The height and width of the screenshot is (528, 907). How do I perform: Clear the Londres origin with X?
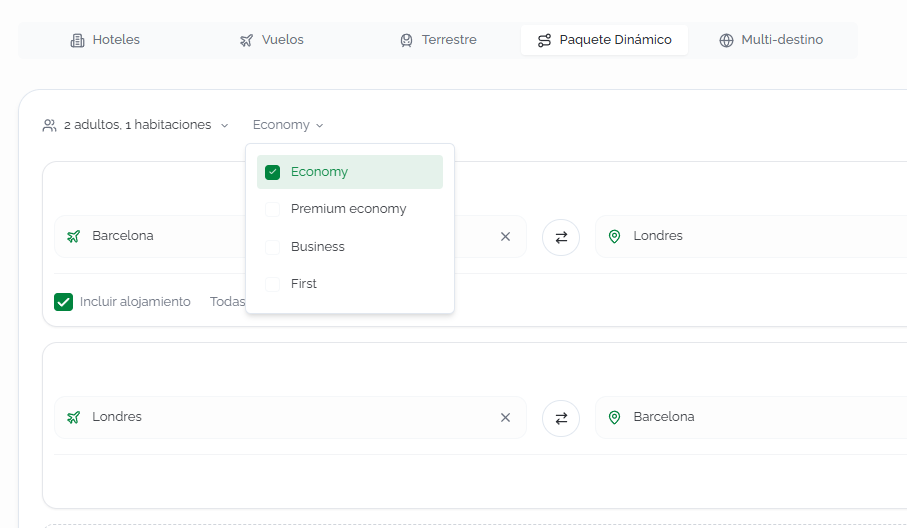[506, 418]
